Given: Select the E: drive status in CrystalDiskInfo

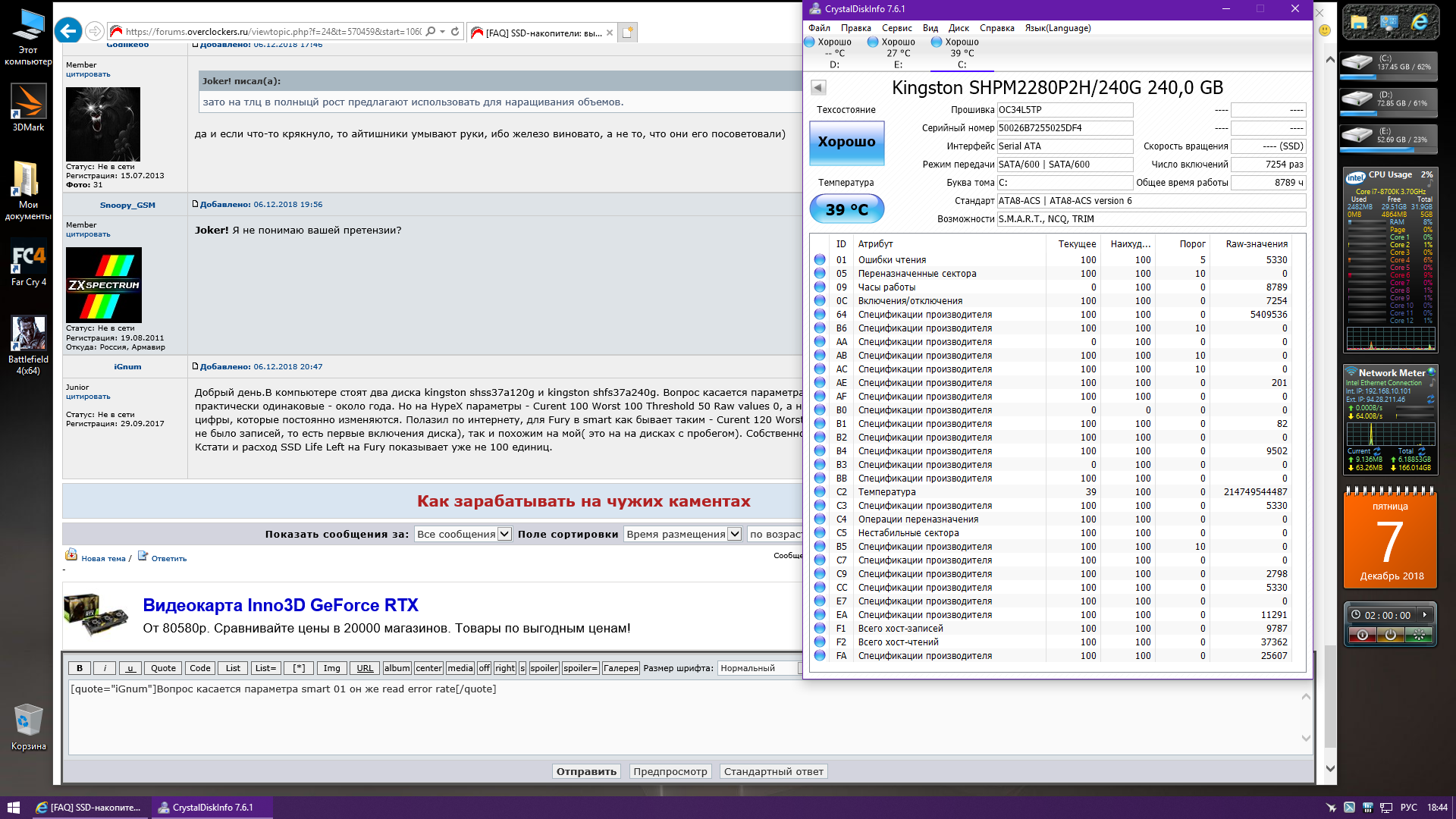Looking at the screenshot, I should pos(893,52).
